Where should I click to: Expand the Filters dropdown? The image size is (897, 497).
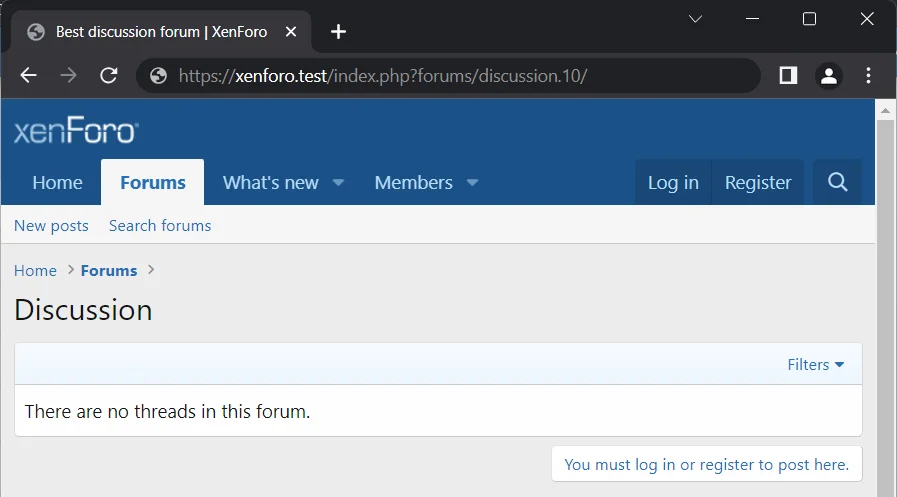click(x=815, y=365)
